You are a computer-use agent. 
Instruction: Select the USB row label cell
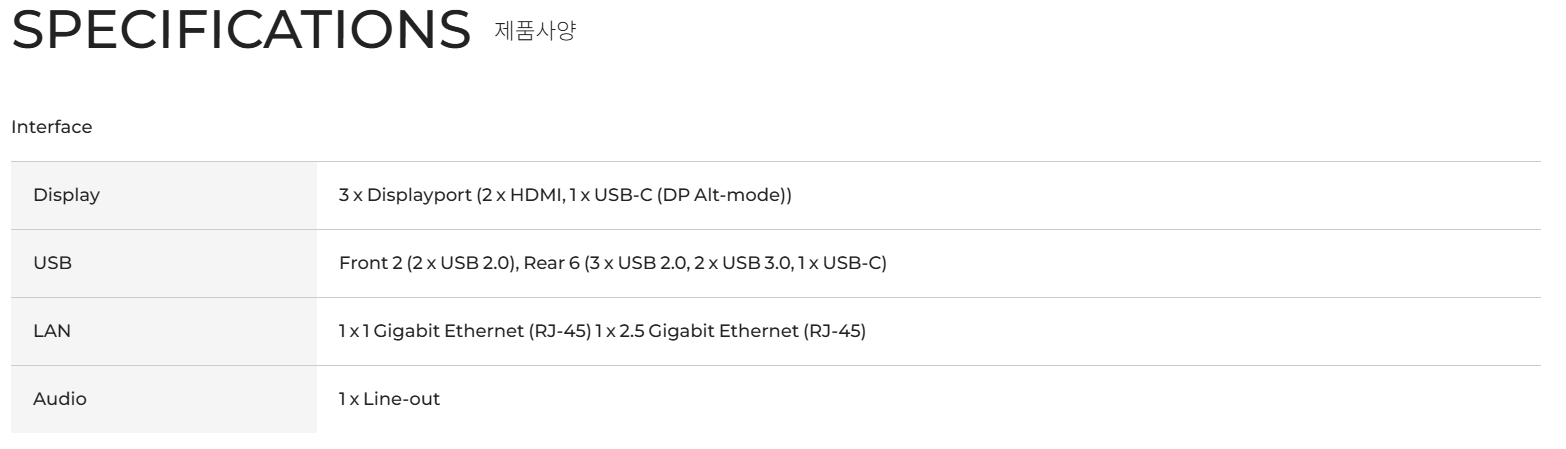[x=52, y=263]
